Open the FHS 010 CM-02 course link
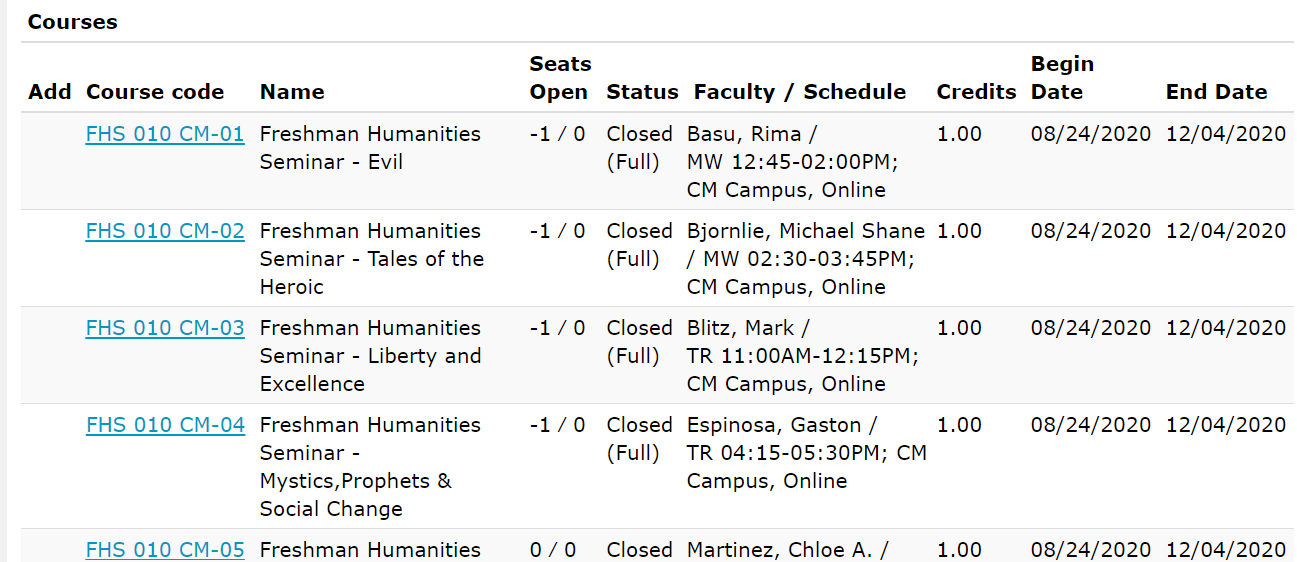 165,231
